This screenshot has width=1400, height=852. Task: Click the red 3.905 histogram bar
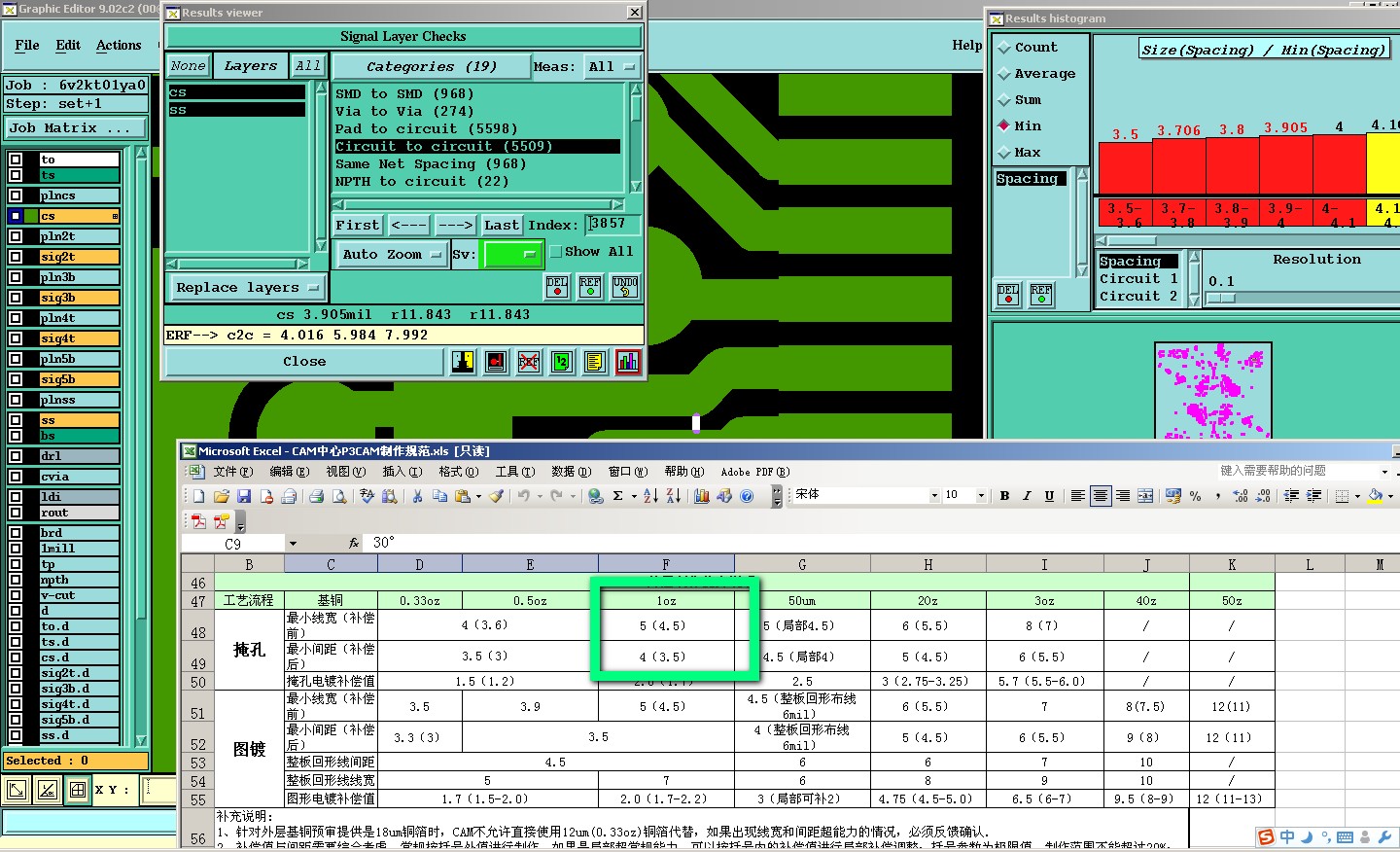click(x=1285, y=164)
